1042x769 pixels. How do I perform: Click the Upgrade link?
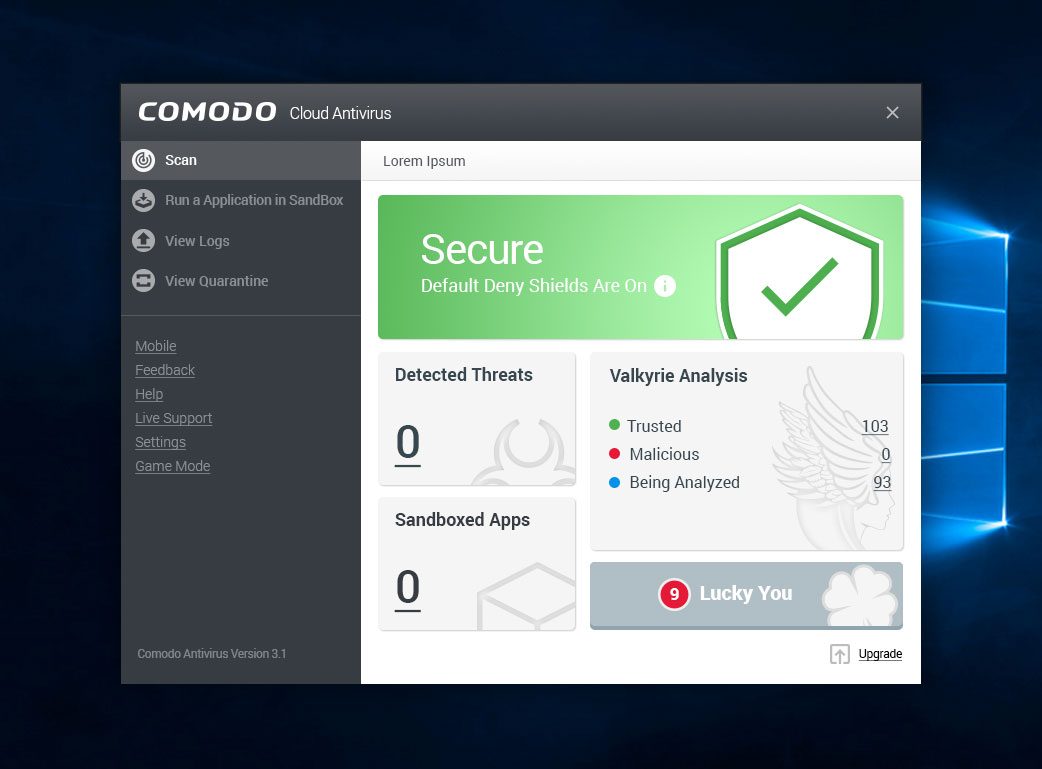pyautogui.click(x=880, y=654)
